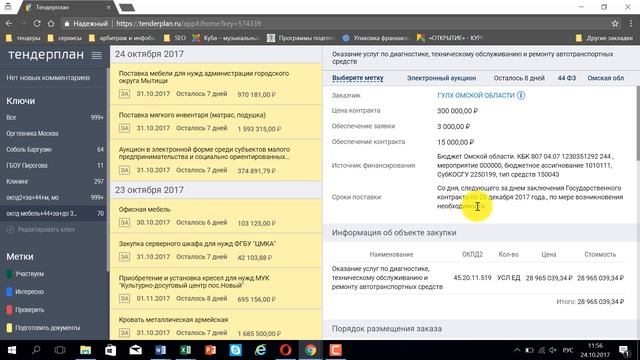Screen dimensions: 640x360
Task: Open the taskbar search icon
Action: 36,350
